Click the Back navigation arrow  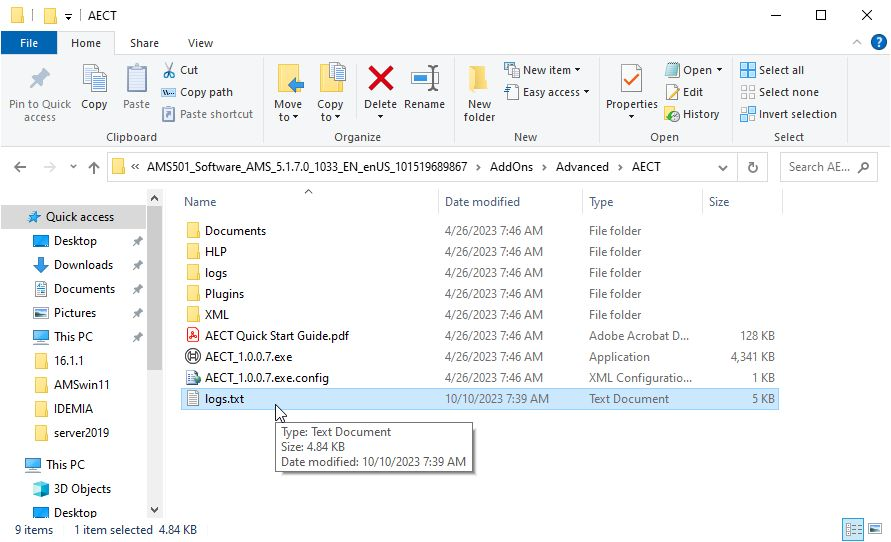tap(20, 167)
